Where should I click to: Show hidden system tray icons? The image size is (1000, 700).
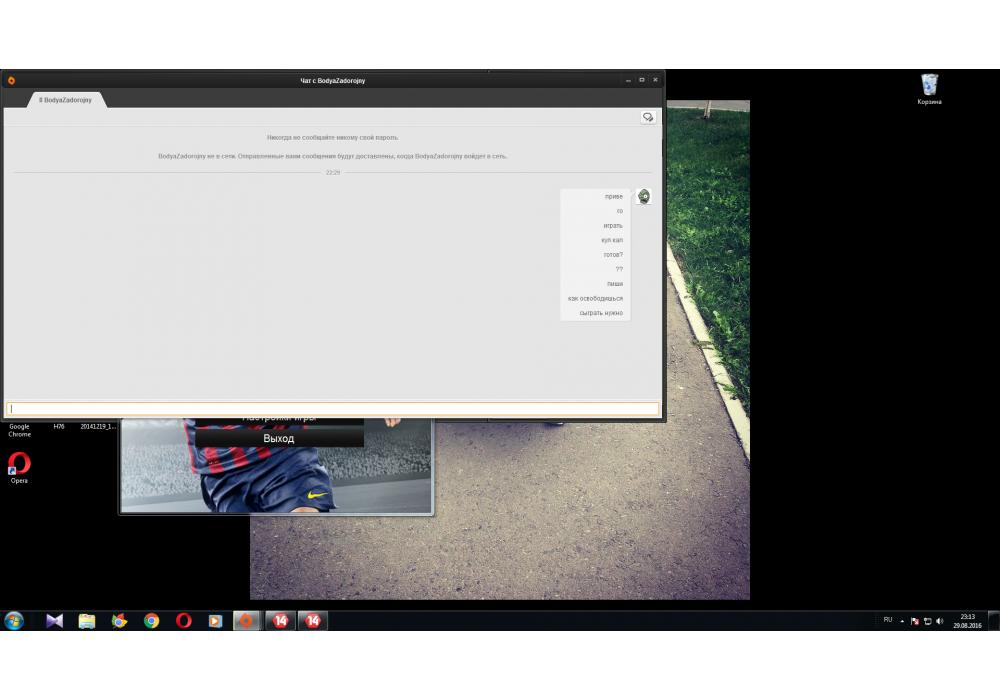tap(902, 621)
